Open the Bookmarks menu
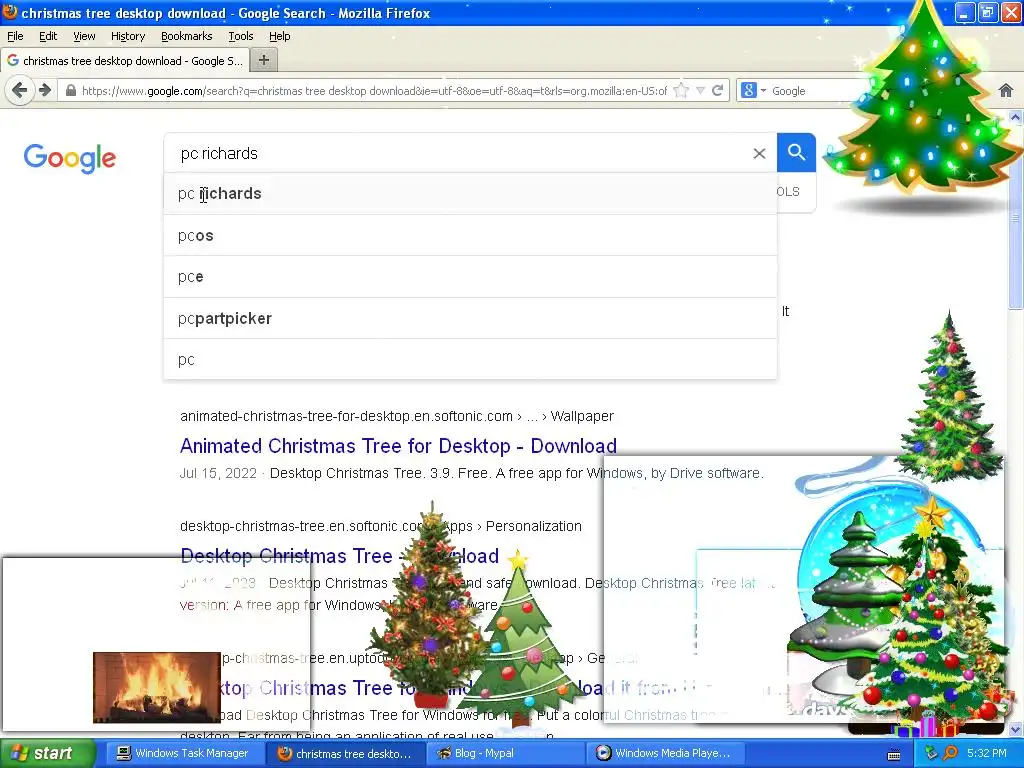This screenshot has width=1024, height=768. click(x=186, y=37)
